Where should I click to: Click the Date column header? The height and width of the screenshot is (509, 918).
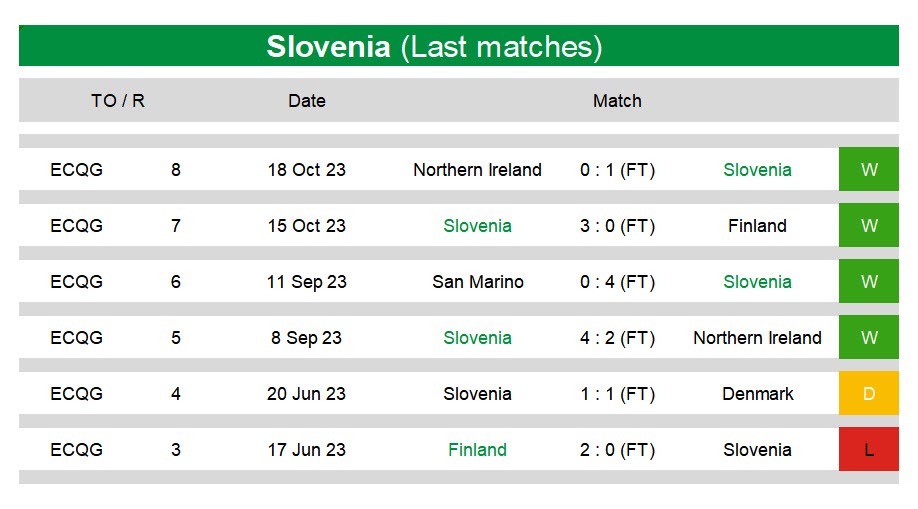tap(307, 101)
